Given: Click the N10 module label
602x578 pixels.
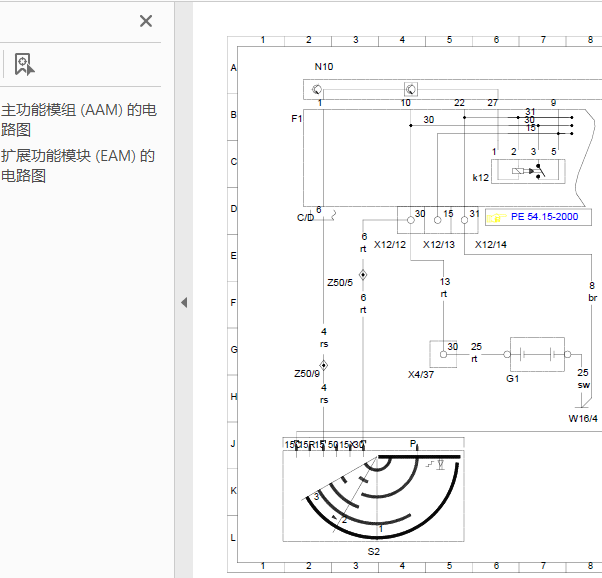Looking at the screenshot, I should coord(324,66).
